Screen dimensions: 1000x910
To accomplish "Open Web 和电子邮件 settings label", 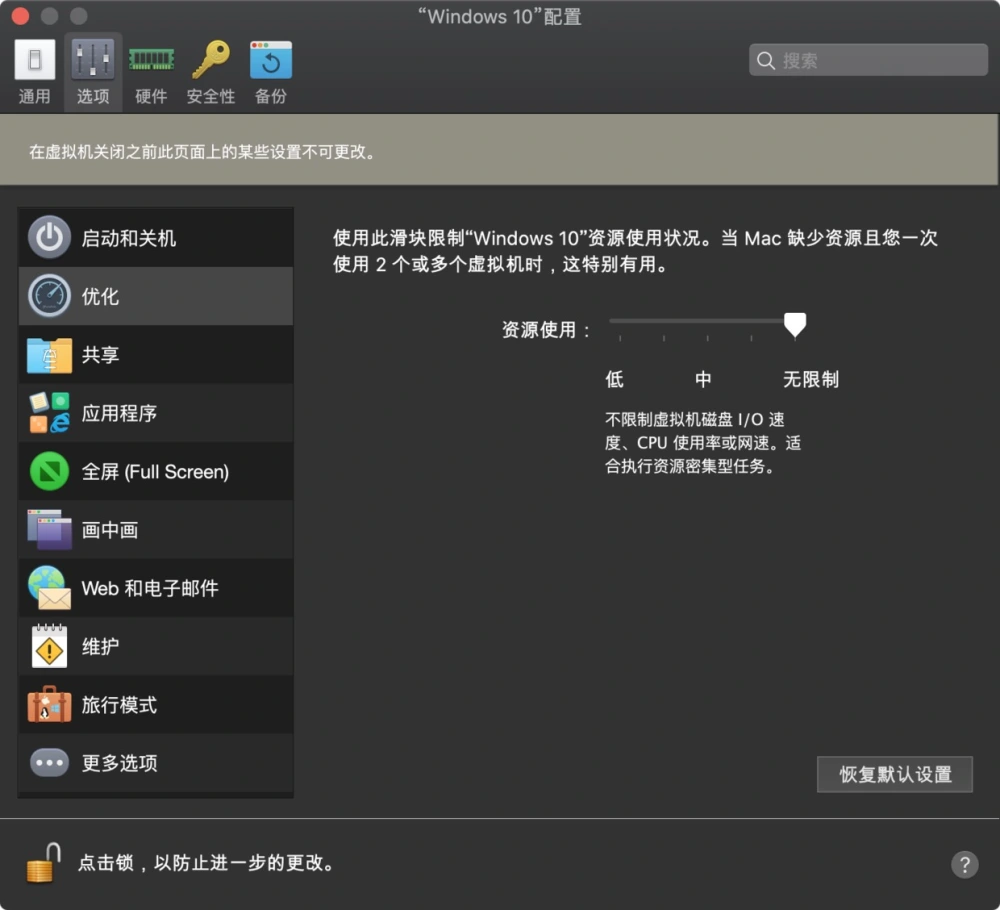I will [x=150, y=588].
